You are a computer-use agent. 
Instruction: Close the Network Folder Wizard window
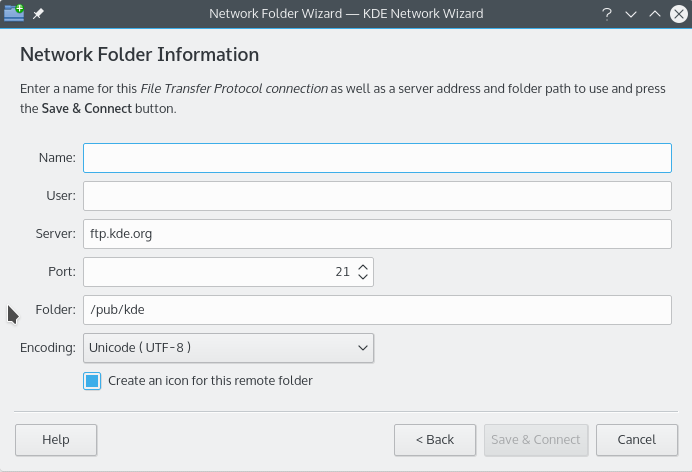tap(678, 15)
